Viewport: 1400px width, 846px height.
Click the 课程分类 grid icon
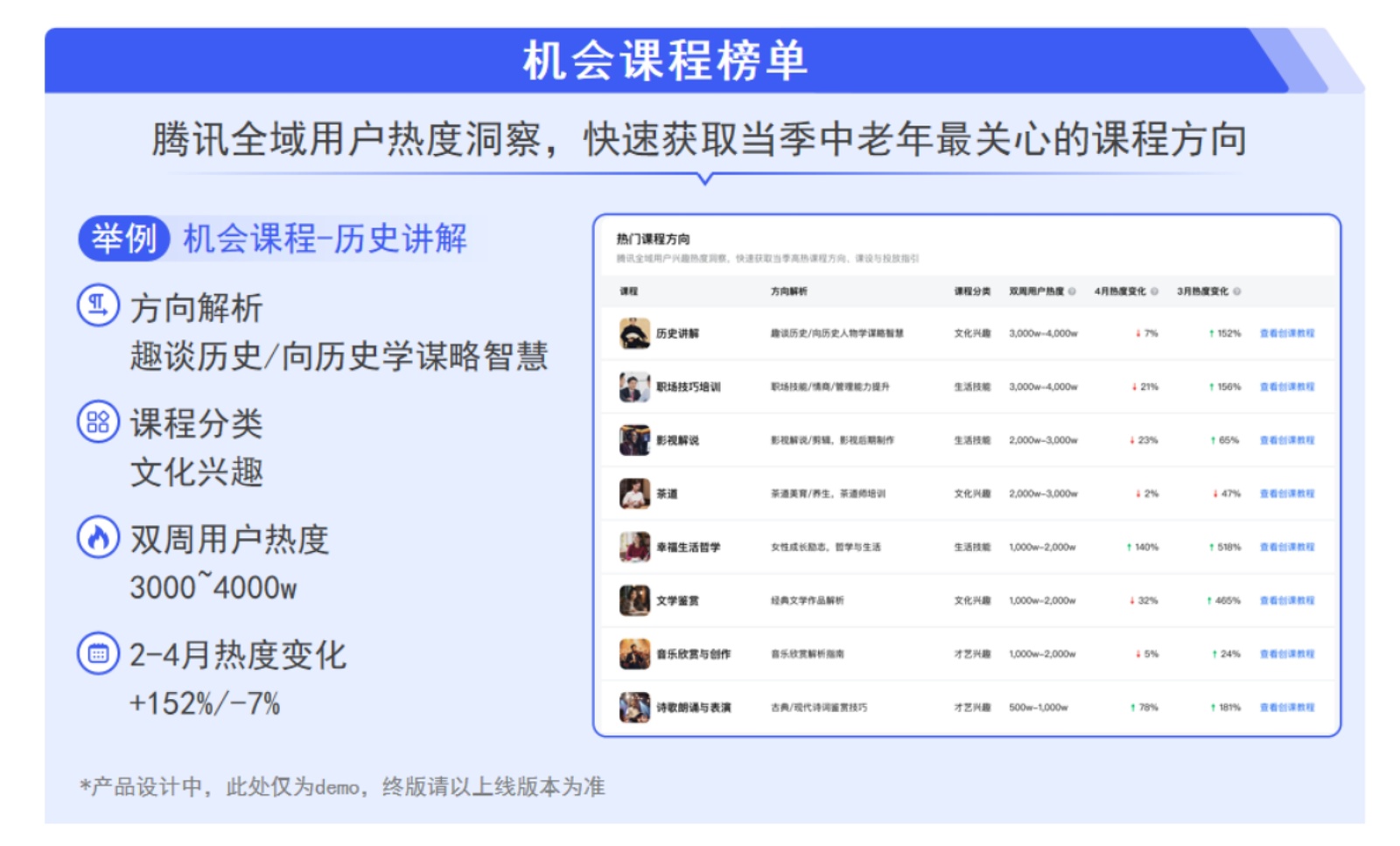pyautogui.click(x=98, y=422)
